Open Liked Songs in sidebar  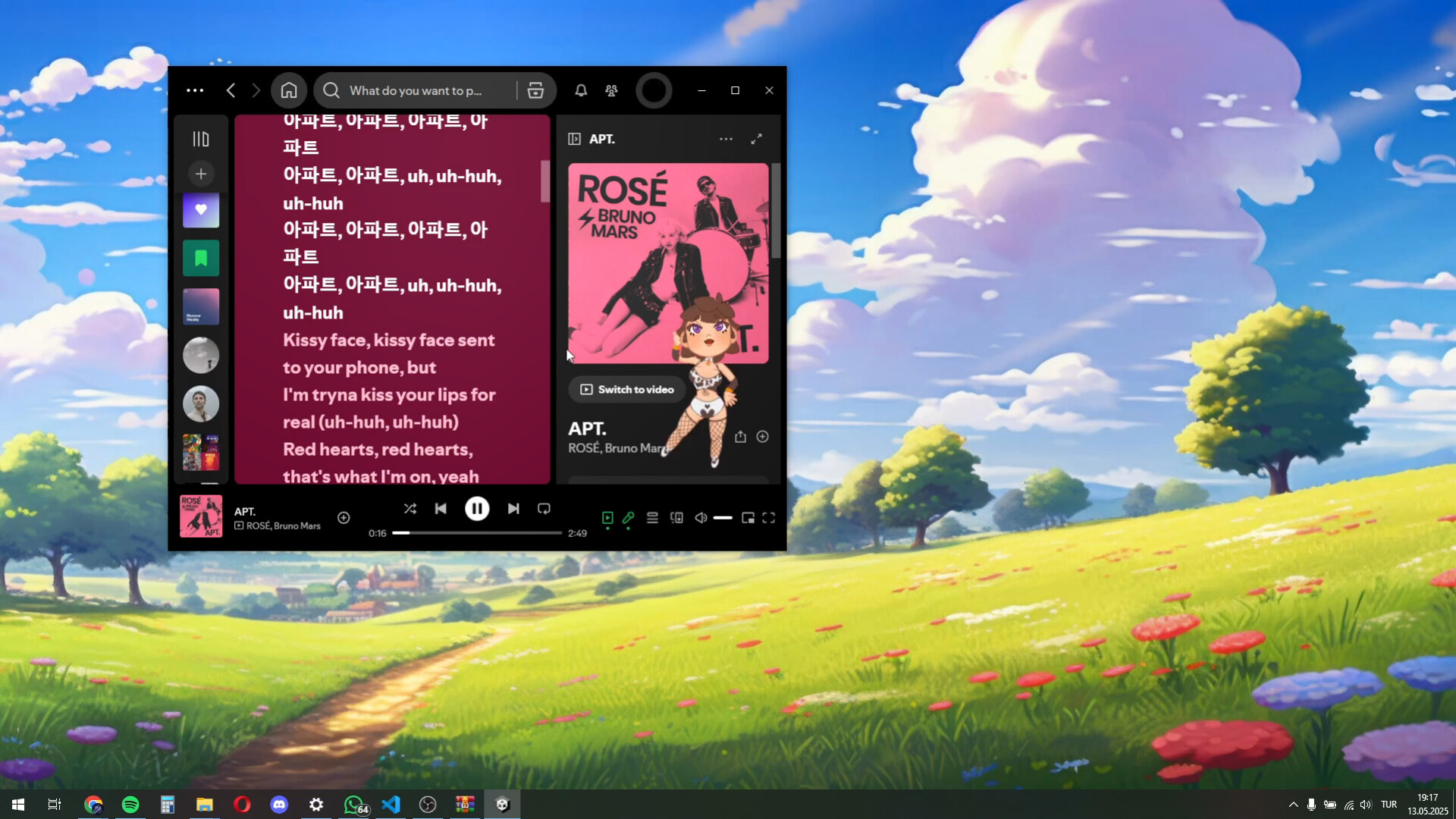[x=200, y=210]
